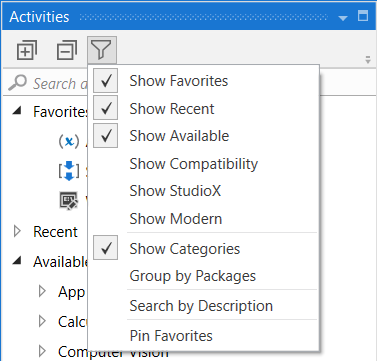Click the Collapse All icon

pos(67,50)
